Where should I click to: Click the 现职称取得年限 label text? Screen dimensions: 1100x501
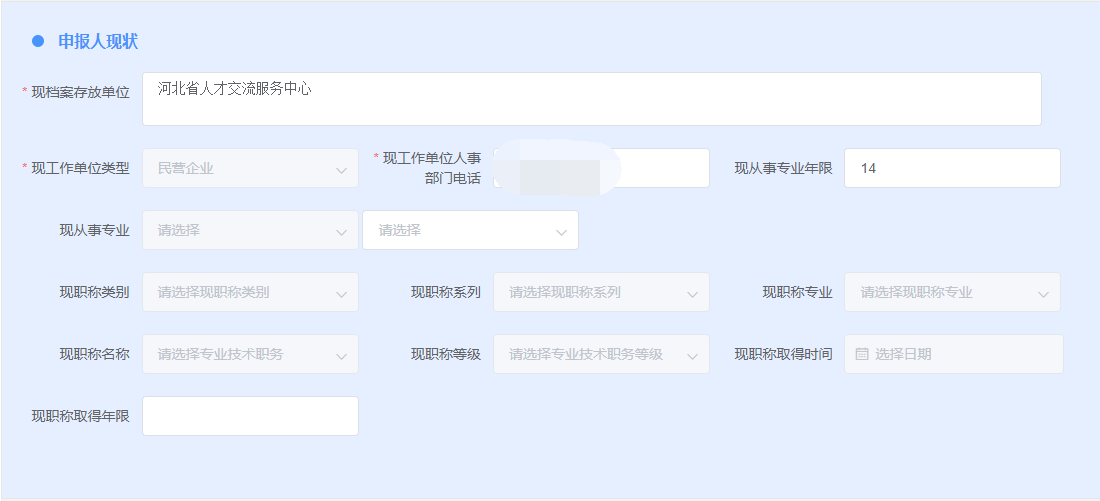[81, 416]
